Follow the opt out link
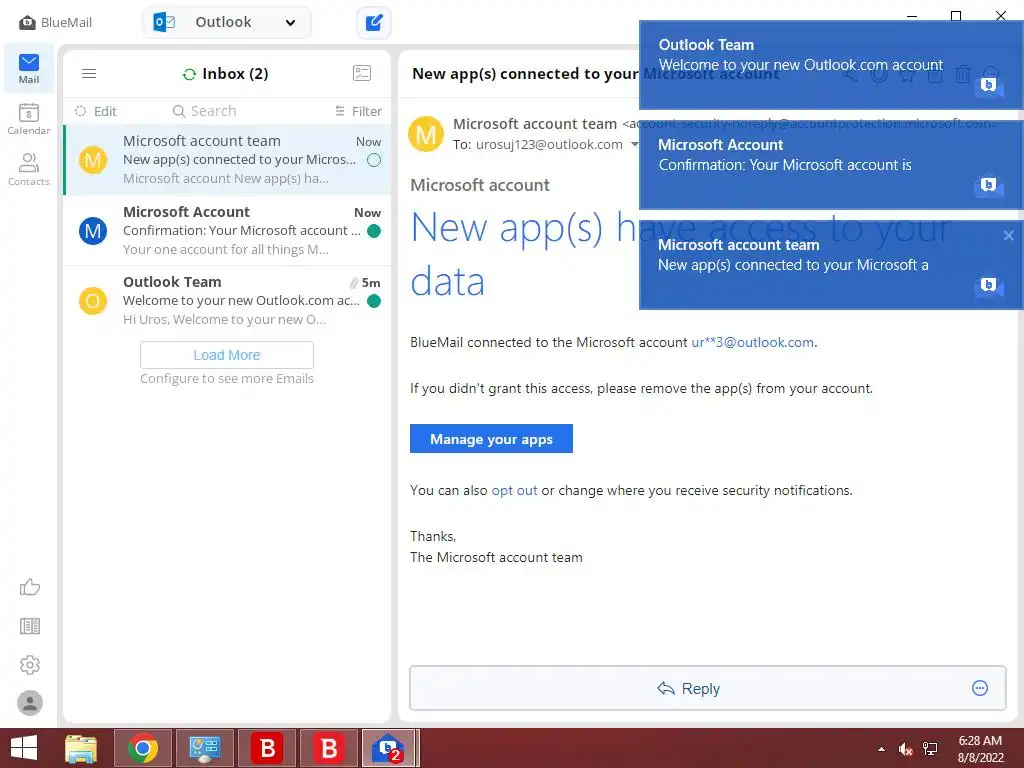 (514, 490)
